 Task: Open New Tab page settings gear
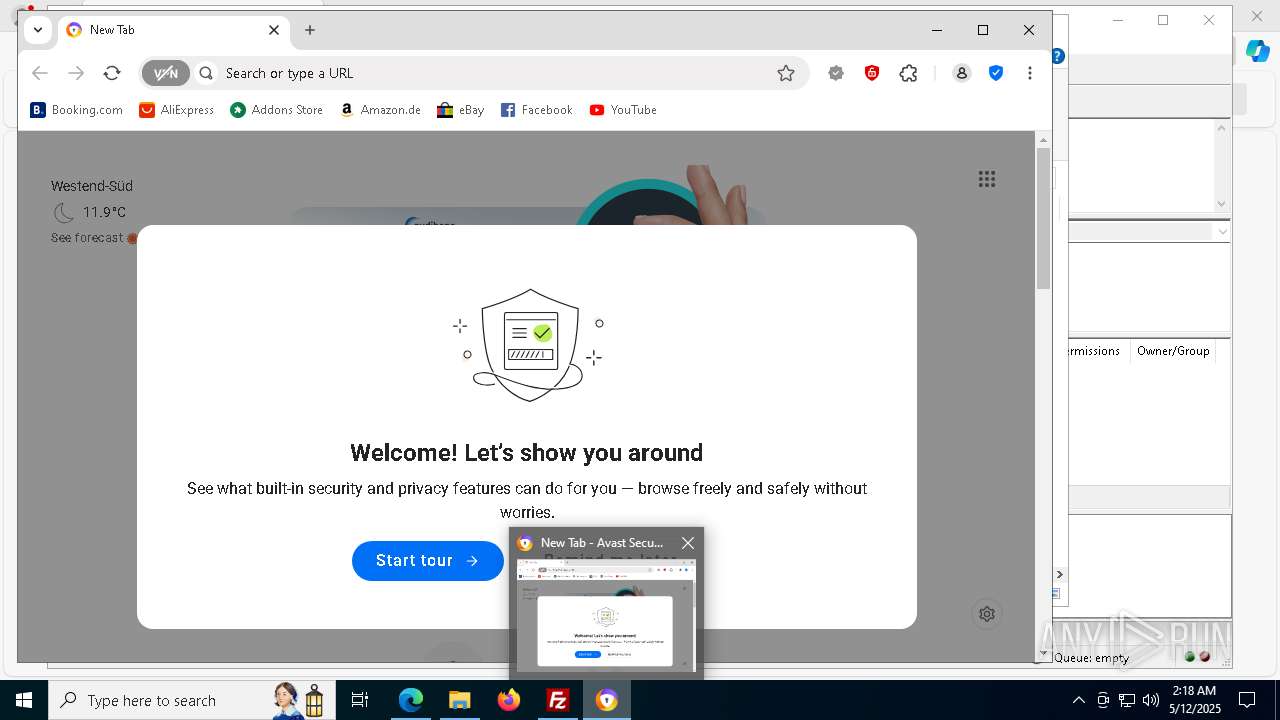pyautogui.click(x=987, y=614)
